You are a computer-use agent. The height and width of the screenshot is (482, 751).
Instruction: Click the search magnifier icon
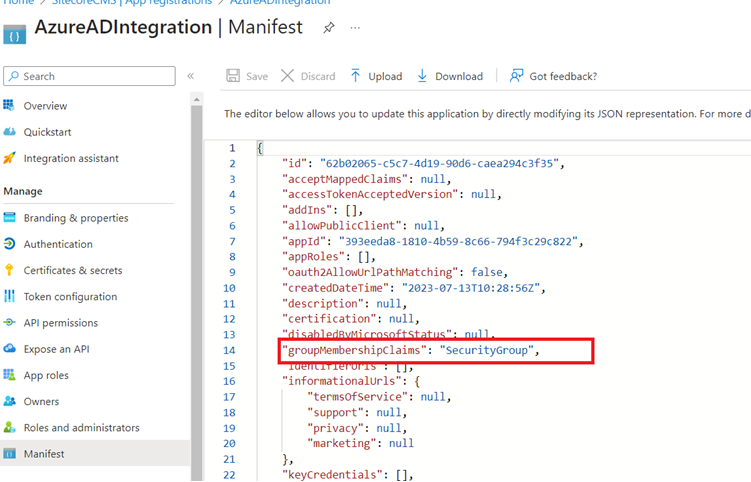tap(14, 76)
